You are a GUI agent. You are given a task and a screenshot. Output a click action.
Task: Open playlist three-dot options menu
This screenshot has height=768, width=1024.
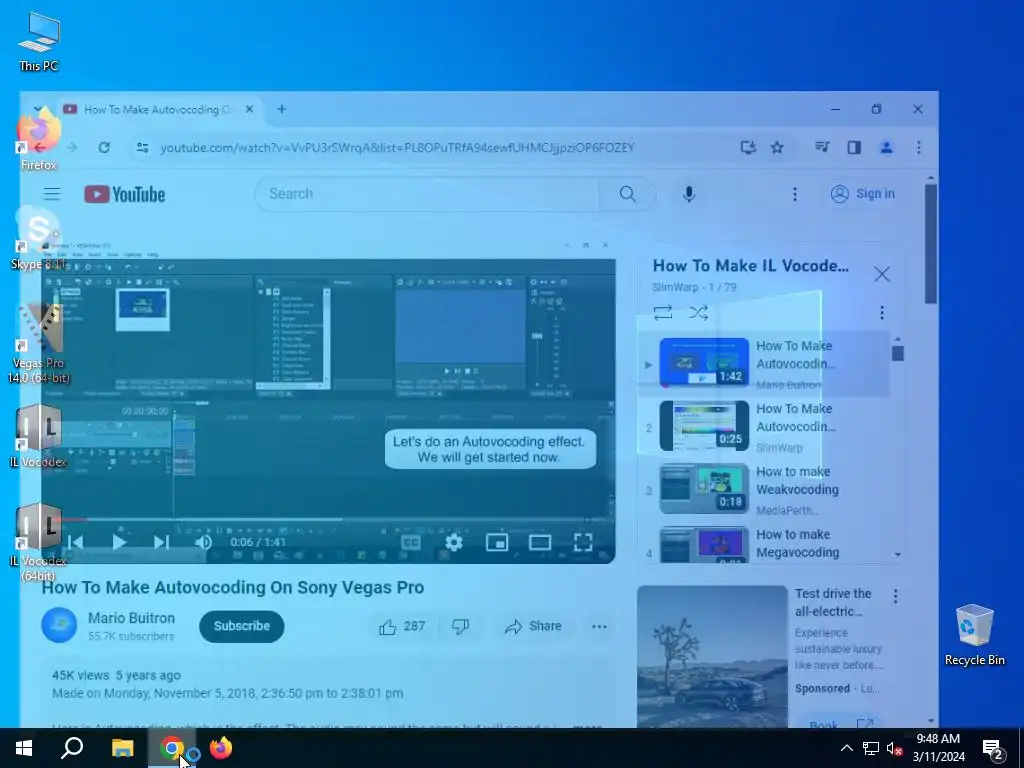click(x=882, y=313)
